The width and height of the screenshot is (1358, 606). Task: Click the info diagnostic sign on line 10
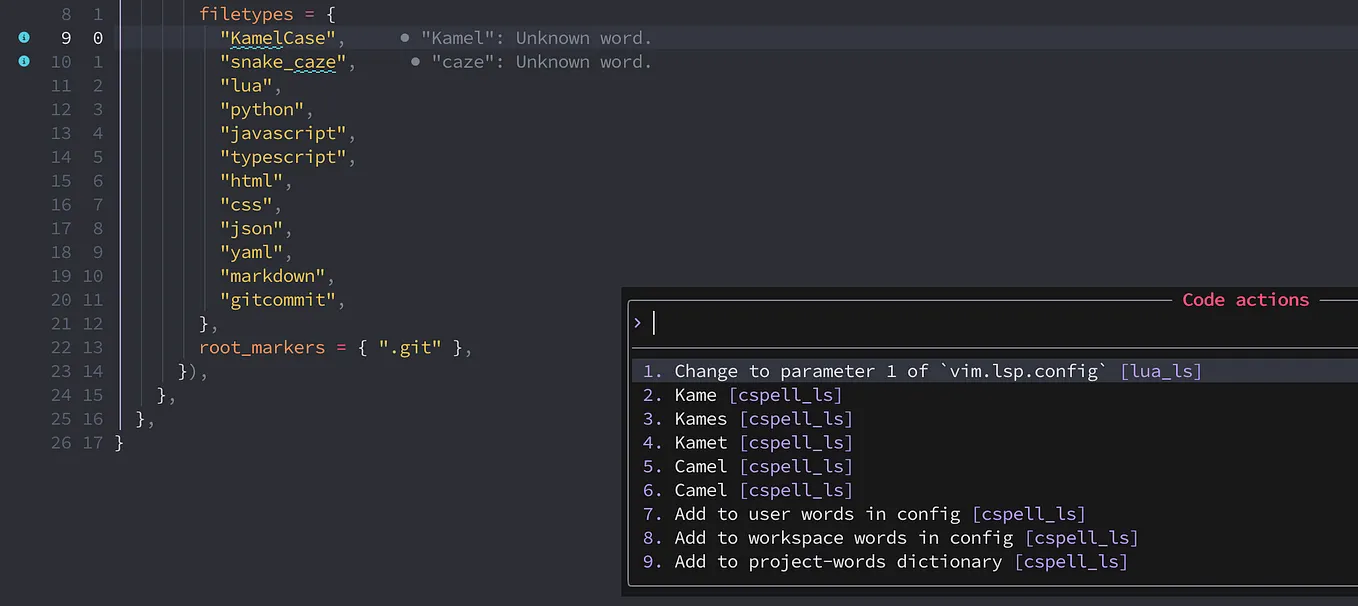tap(24, 61)
